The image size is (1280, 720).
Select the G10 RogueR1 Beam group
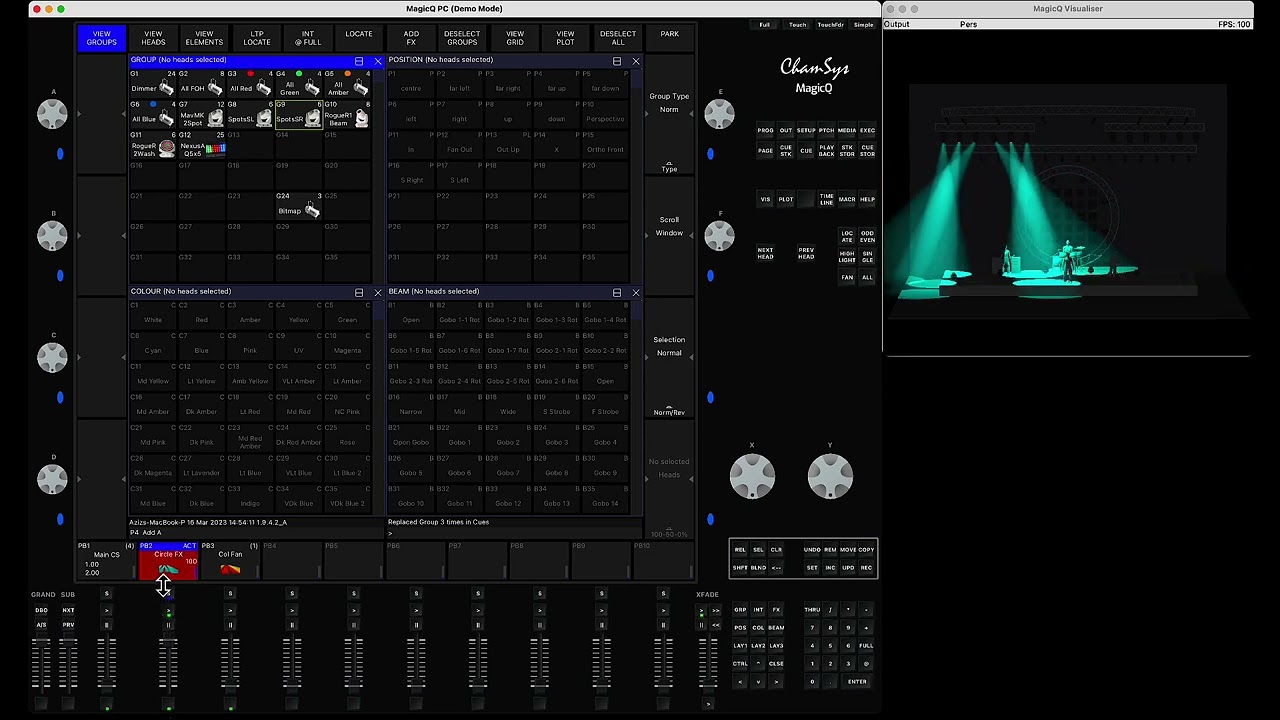coord(348,115)
